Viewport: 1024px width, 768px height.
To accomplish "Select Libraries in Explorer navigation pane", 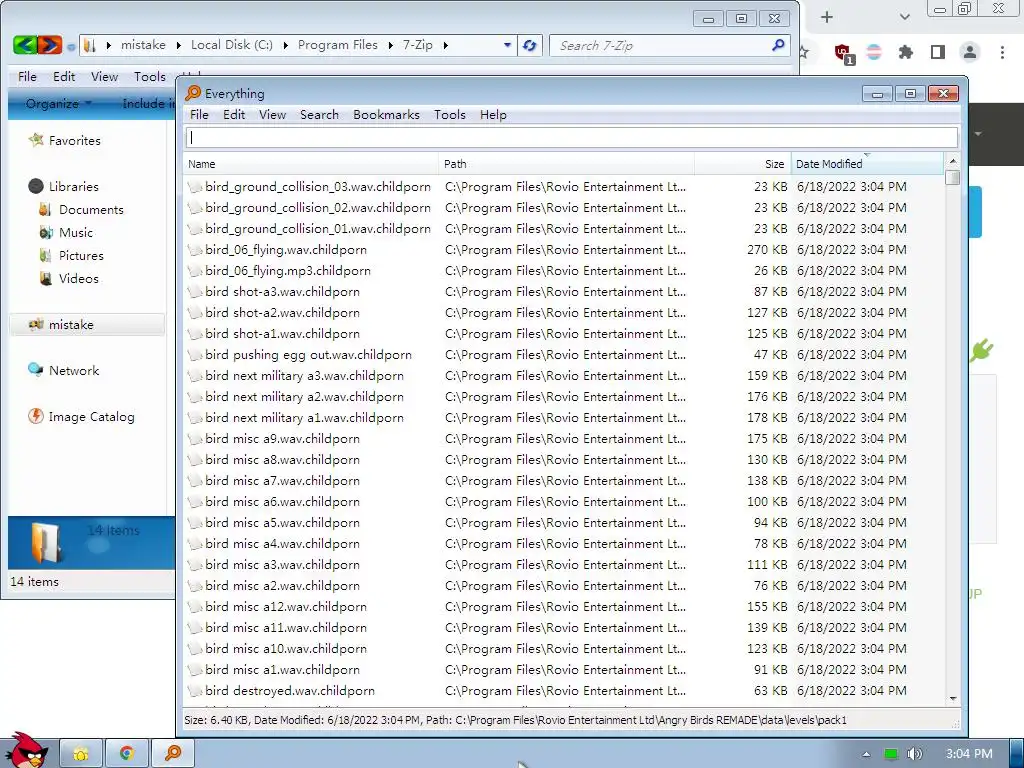I will (x=64, y=186).
